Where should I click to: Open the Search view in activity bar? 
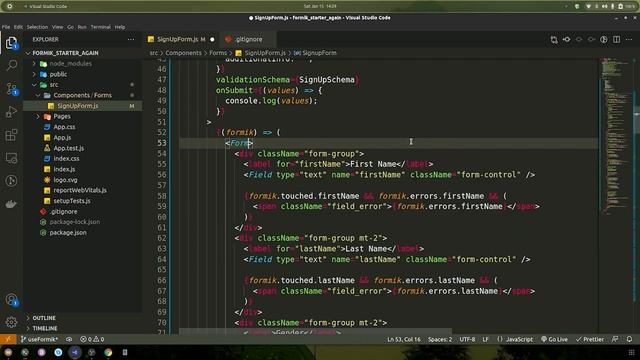coord(11,65)
